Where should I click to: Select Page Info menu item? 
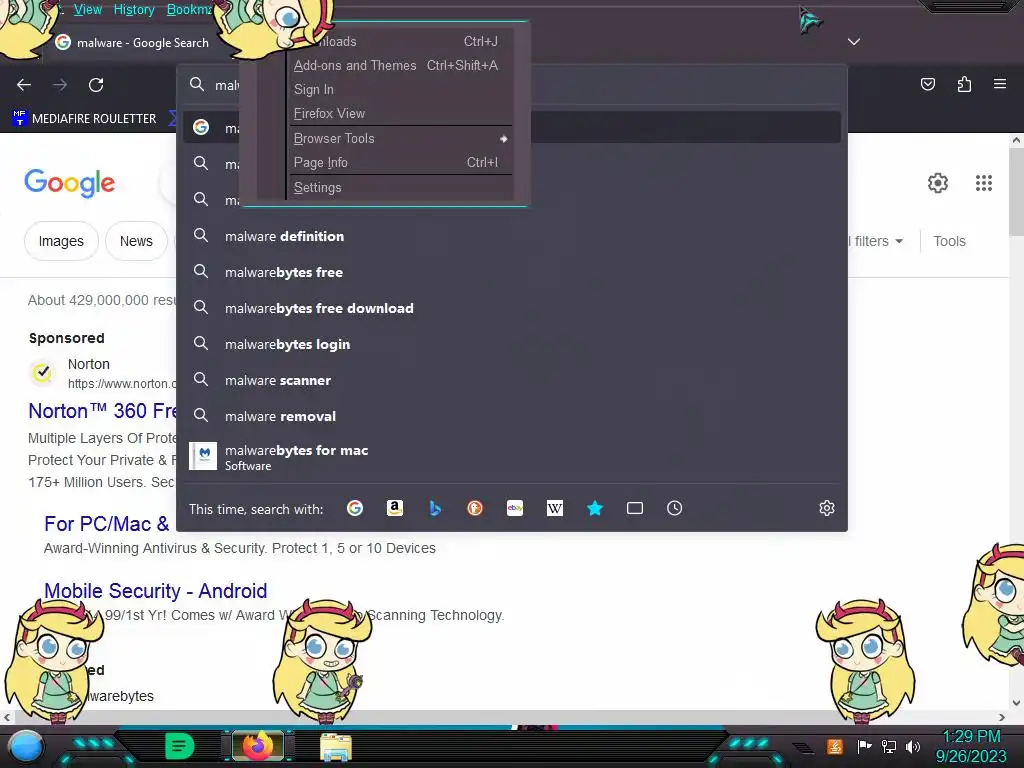tap(400, 163)
